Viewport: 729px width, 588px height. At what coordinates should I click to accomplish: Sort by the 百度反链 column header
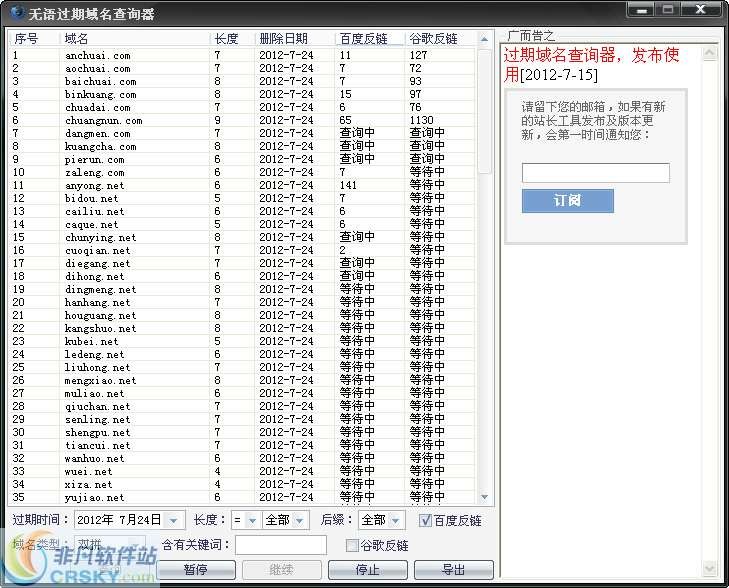[x=370, y=39]
